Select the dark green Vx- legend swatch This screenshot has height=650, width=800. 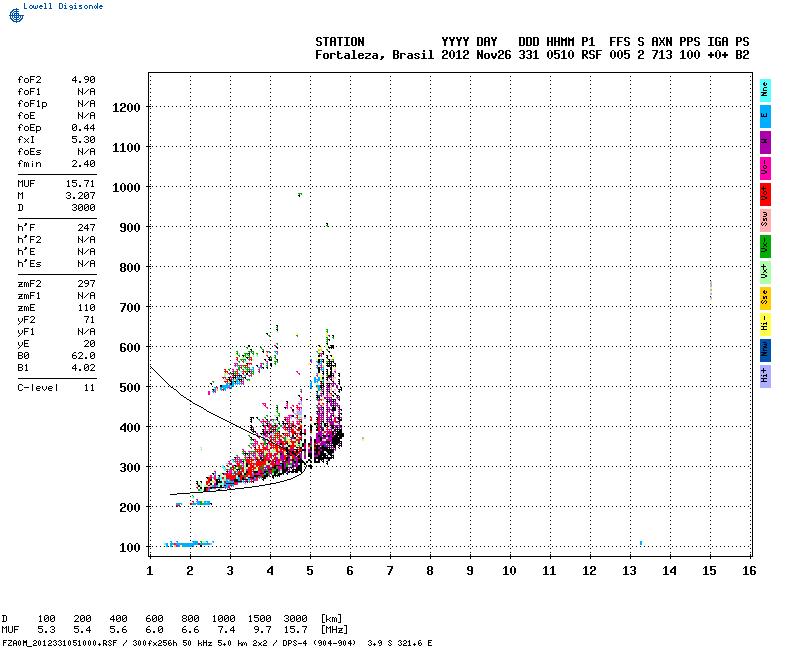click(x=765, y=246)
